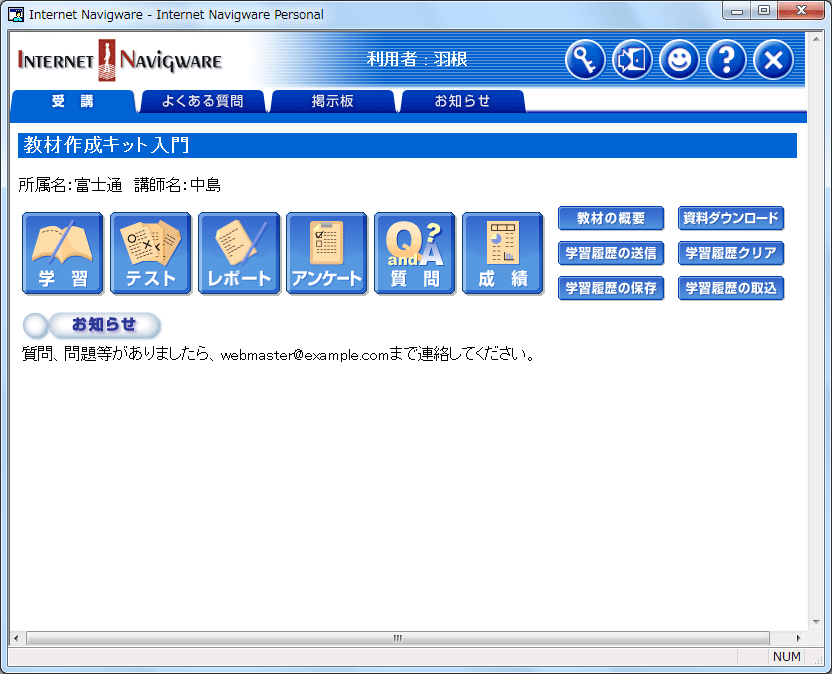Click the Internet Navigware logo
Screen dimensions: 832x674
tap(119, 60)
